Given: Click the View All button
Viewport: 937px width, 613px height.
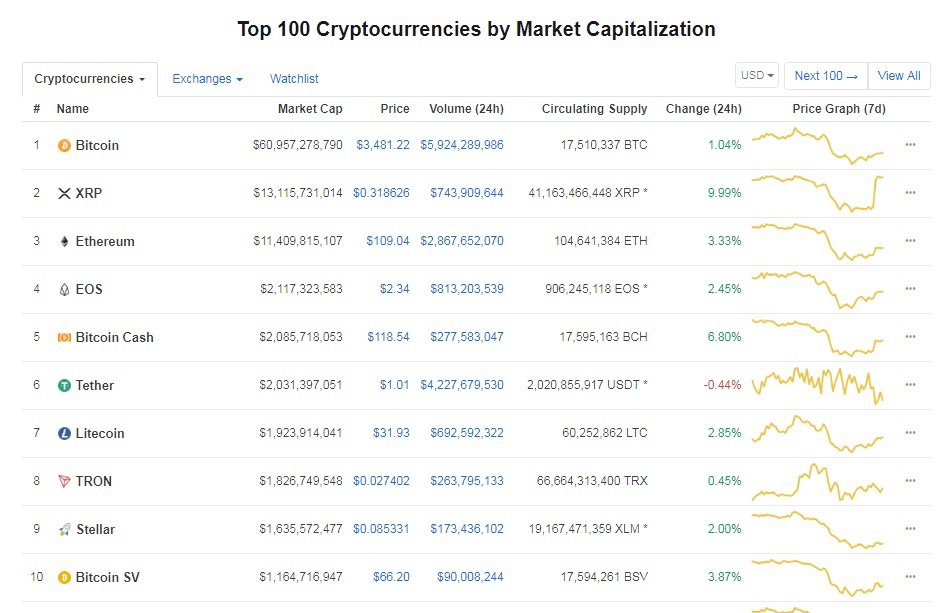Looking at the screenshot, I should tap(899, 75).
